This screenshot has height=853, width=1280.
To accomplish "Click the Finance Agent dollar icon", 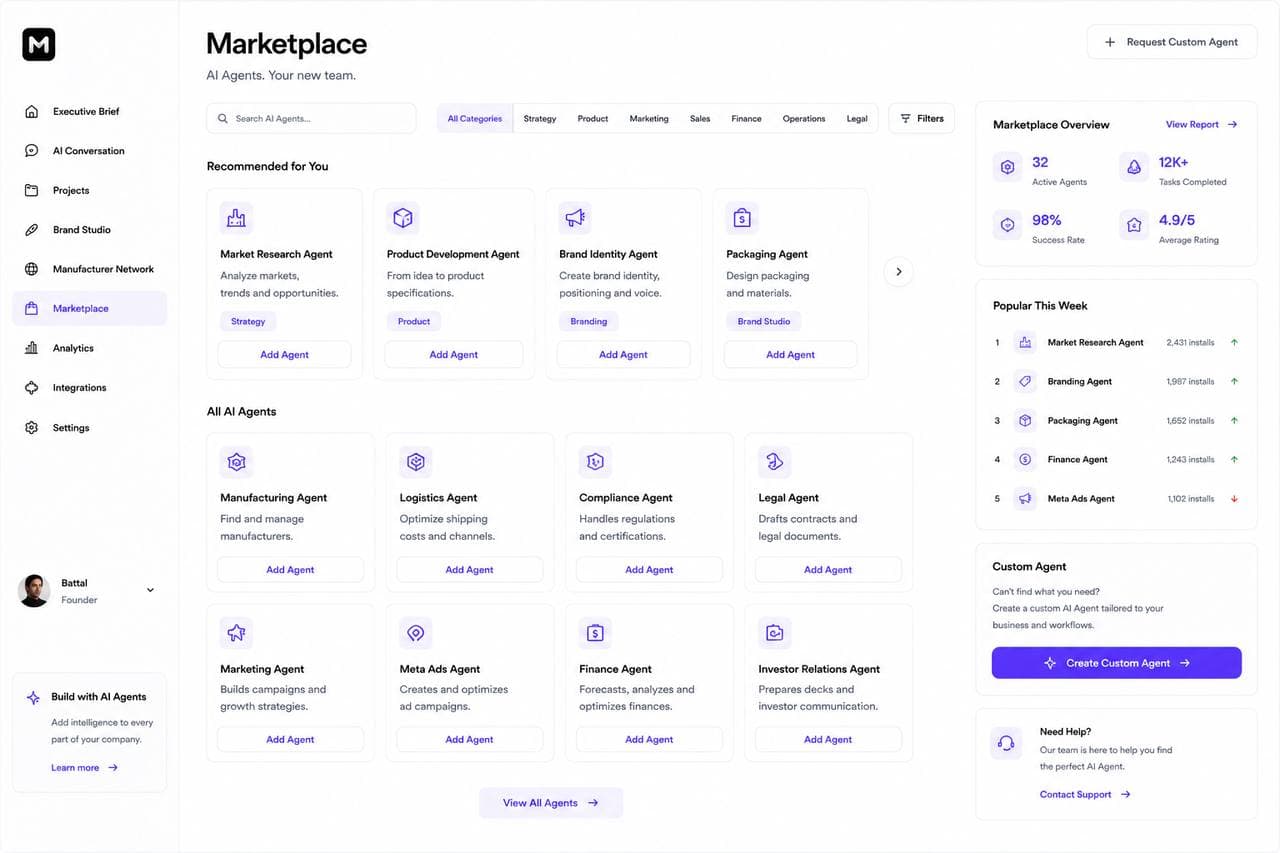I will (595, 633).
